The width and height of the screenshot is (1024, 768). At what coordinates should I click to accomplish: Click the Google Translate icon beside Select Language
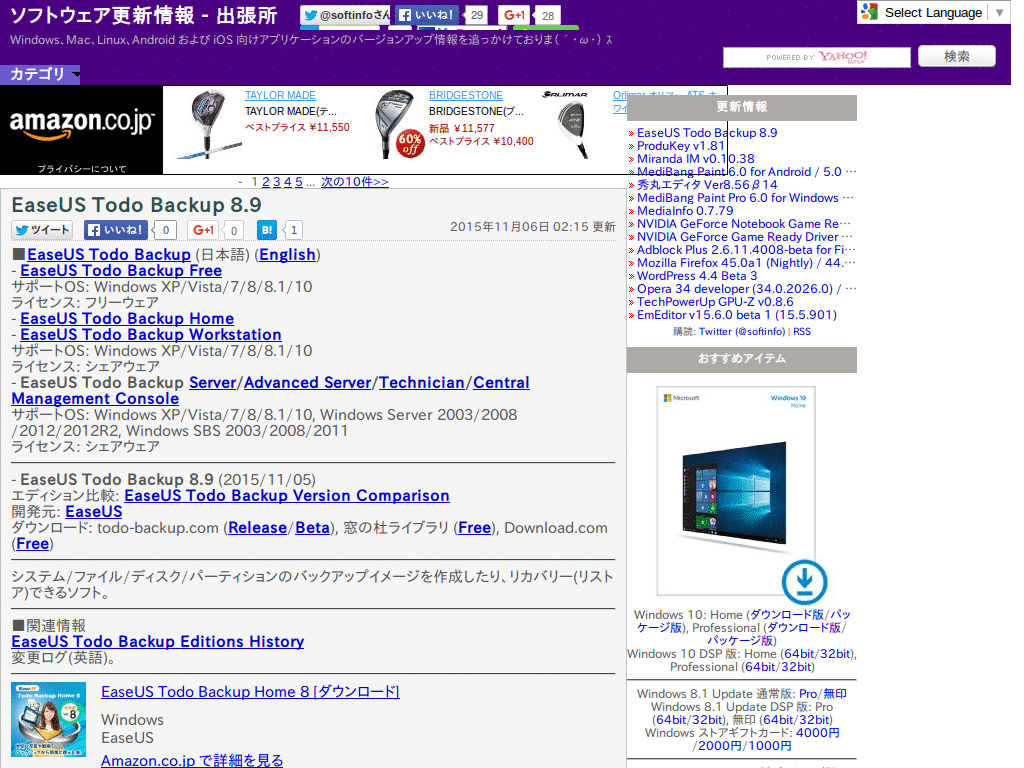tap(869, 12)
